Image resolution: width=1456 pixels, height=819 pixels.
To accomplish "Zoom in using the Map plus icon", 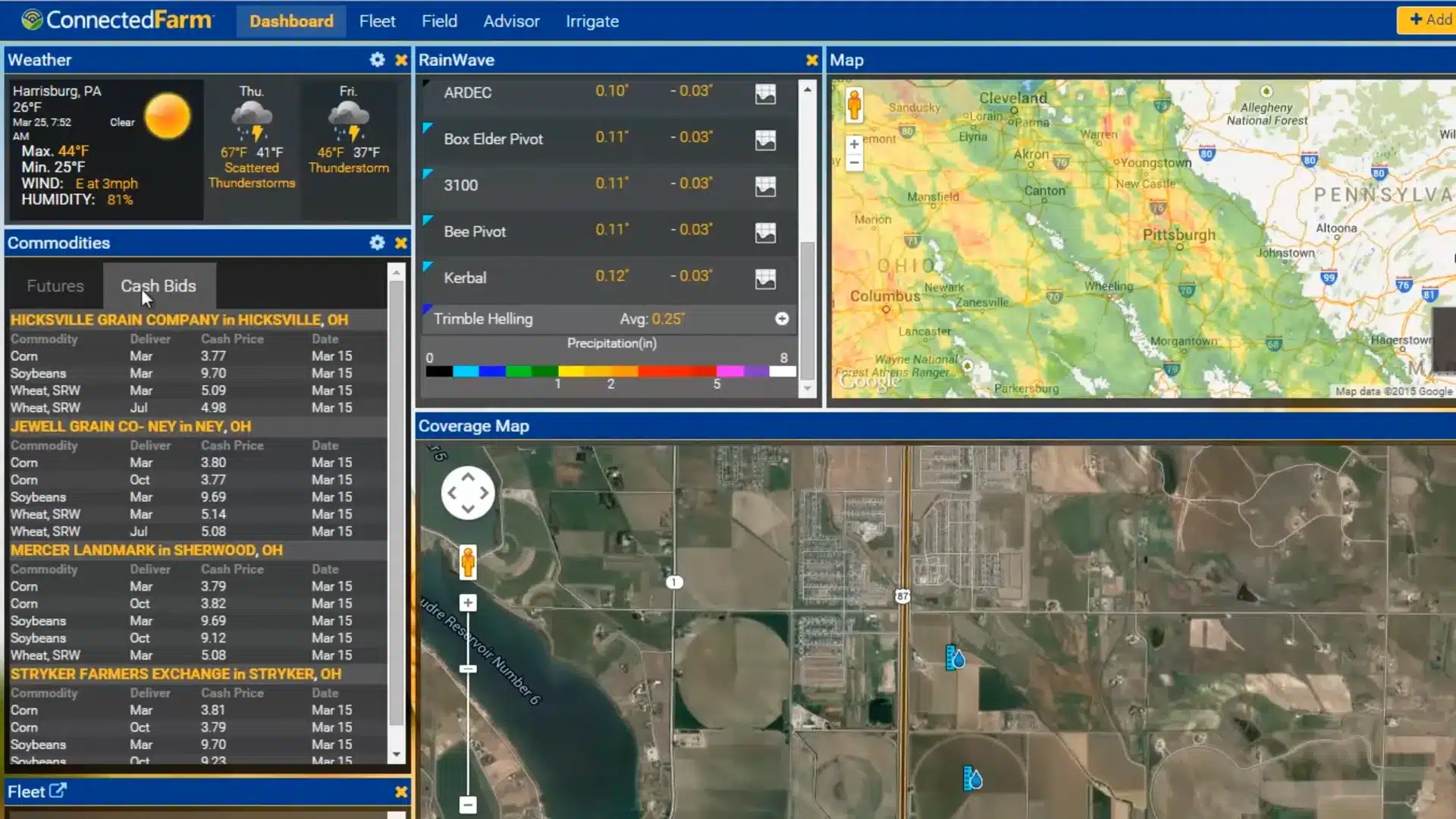I will click(853, 143).
